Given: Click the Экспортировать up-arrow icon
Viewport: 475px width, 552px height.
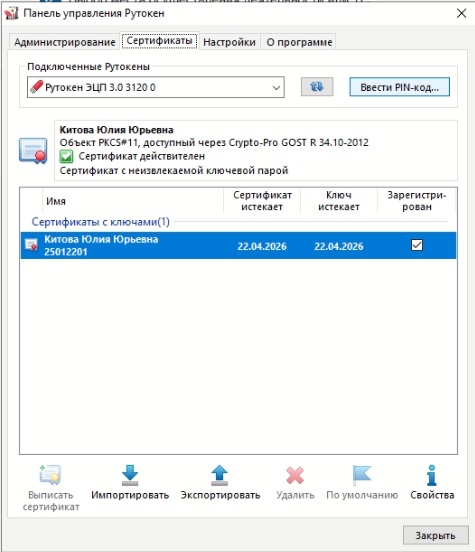Looking at the screenshot, I should [220, 475].
